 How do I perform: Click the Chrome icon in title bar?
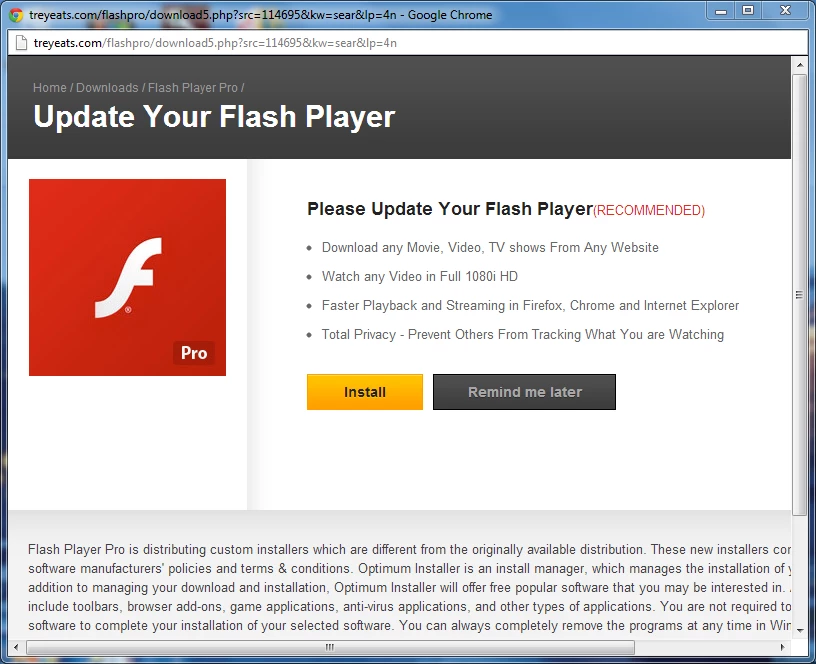(16, 15)
